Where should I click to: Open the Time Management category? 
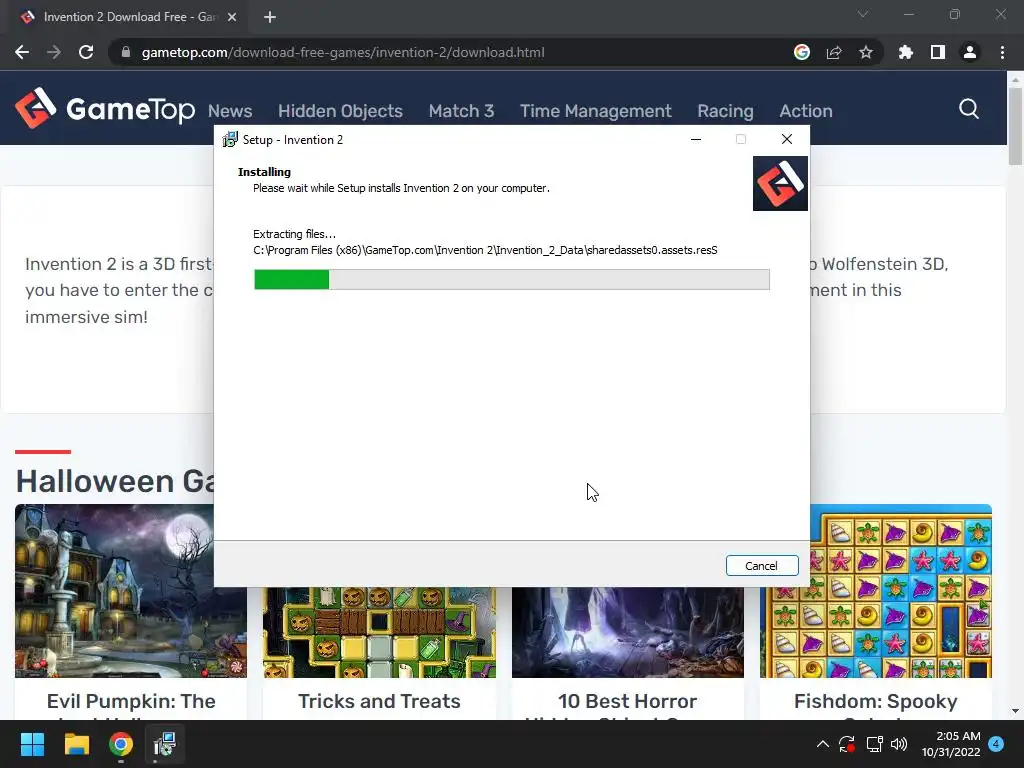[596, 111]
